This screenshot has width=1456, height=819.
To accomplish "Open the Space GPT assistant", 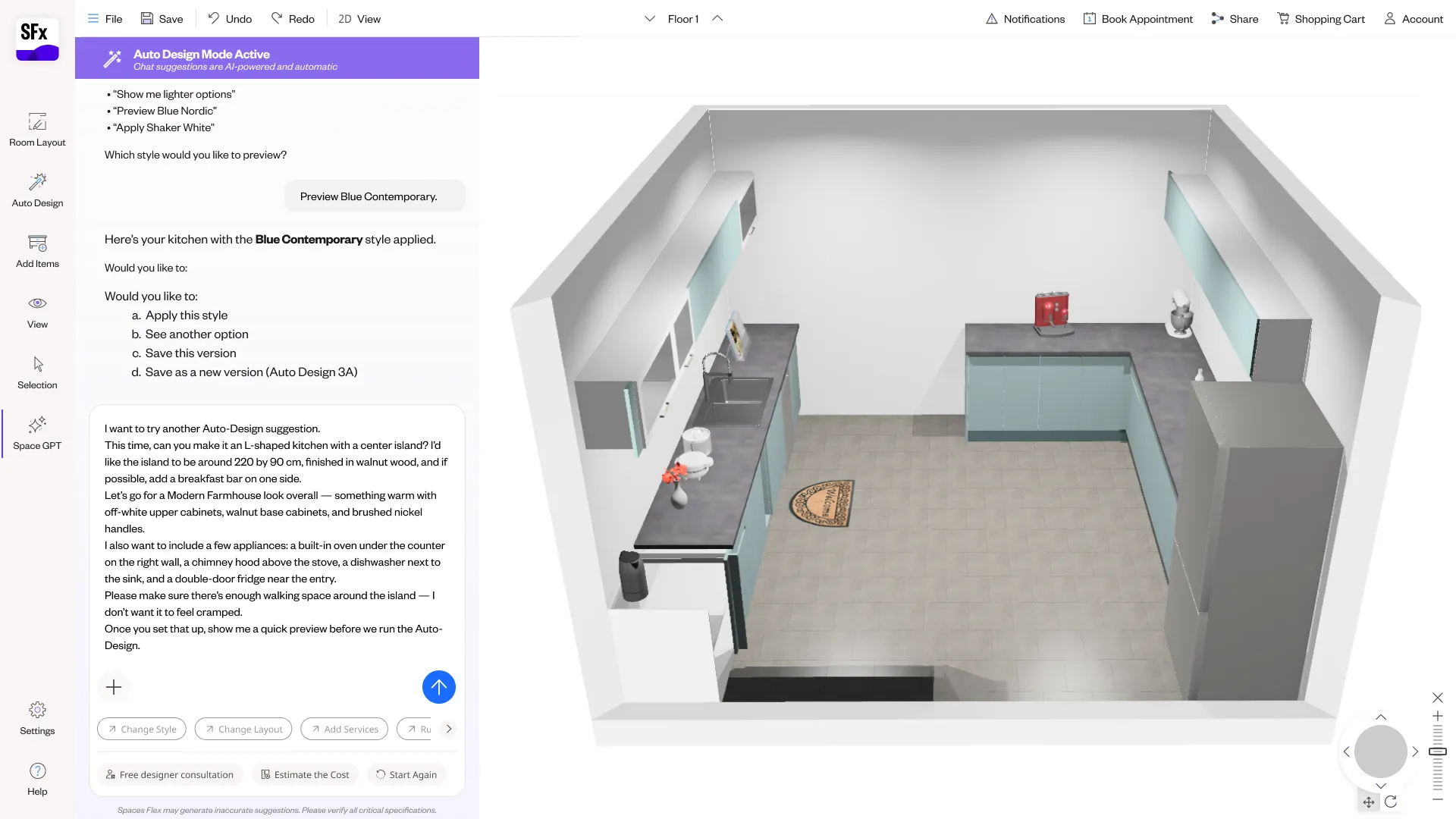I will coord(37,433).
